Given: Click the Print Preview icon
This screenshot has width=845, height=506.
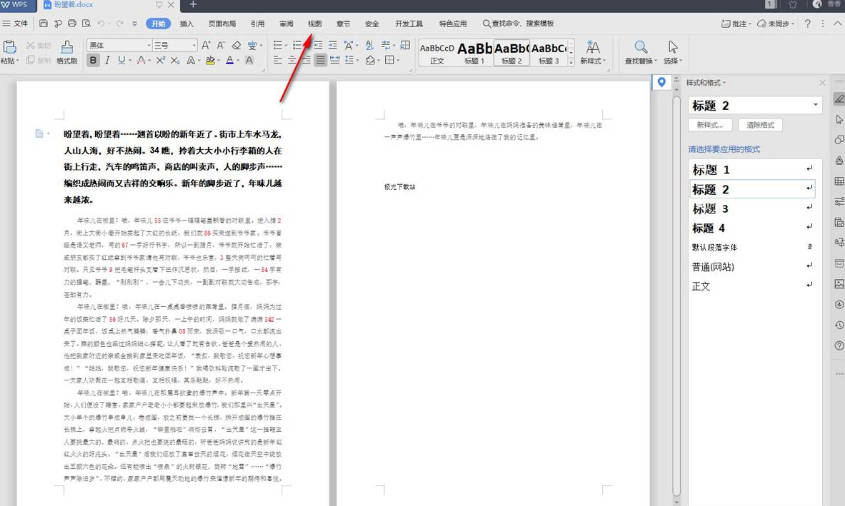Looking at the screenshot, I should coord(86,23).
